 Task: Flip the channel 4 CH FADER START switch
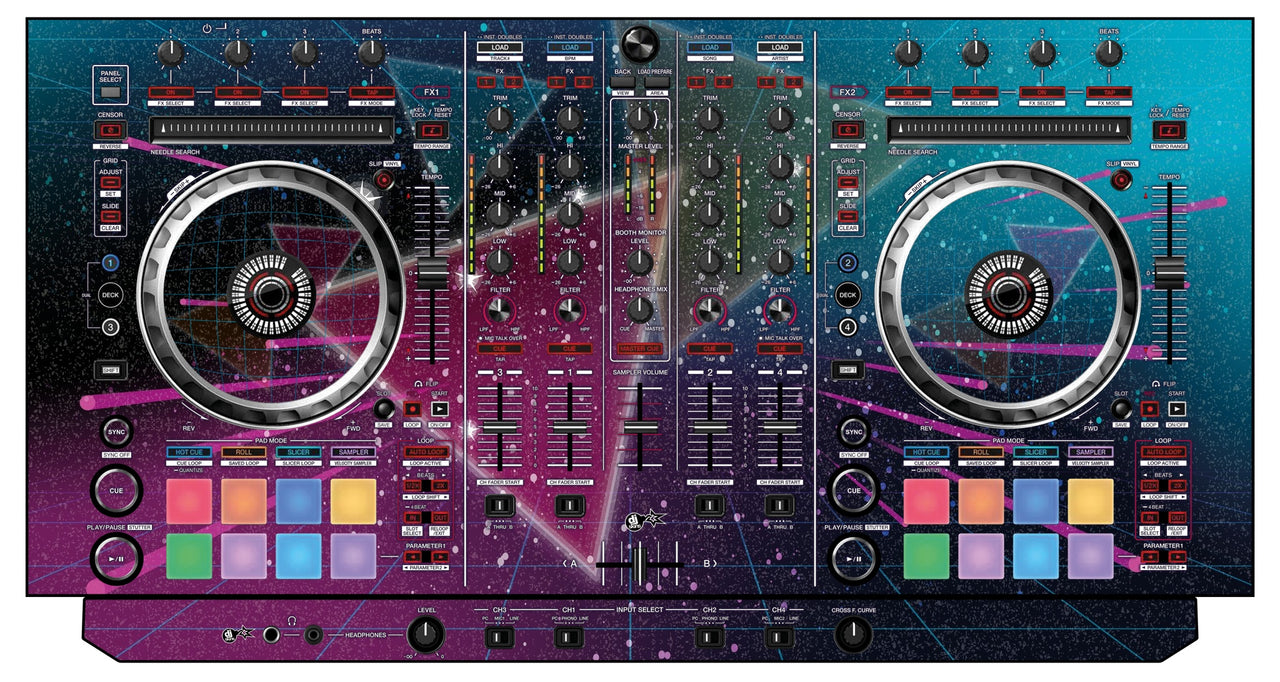click(780, 506)
